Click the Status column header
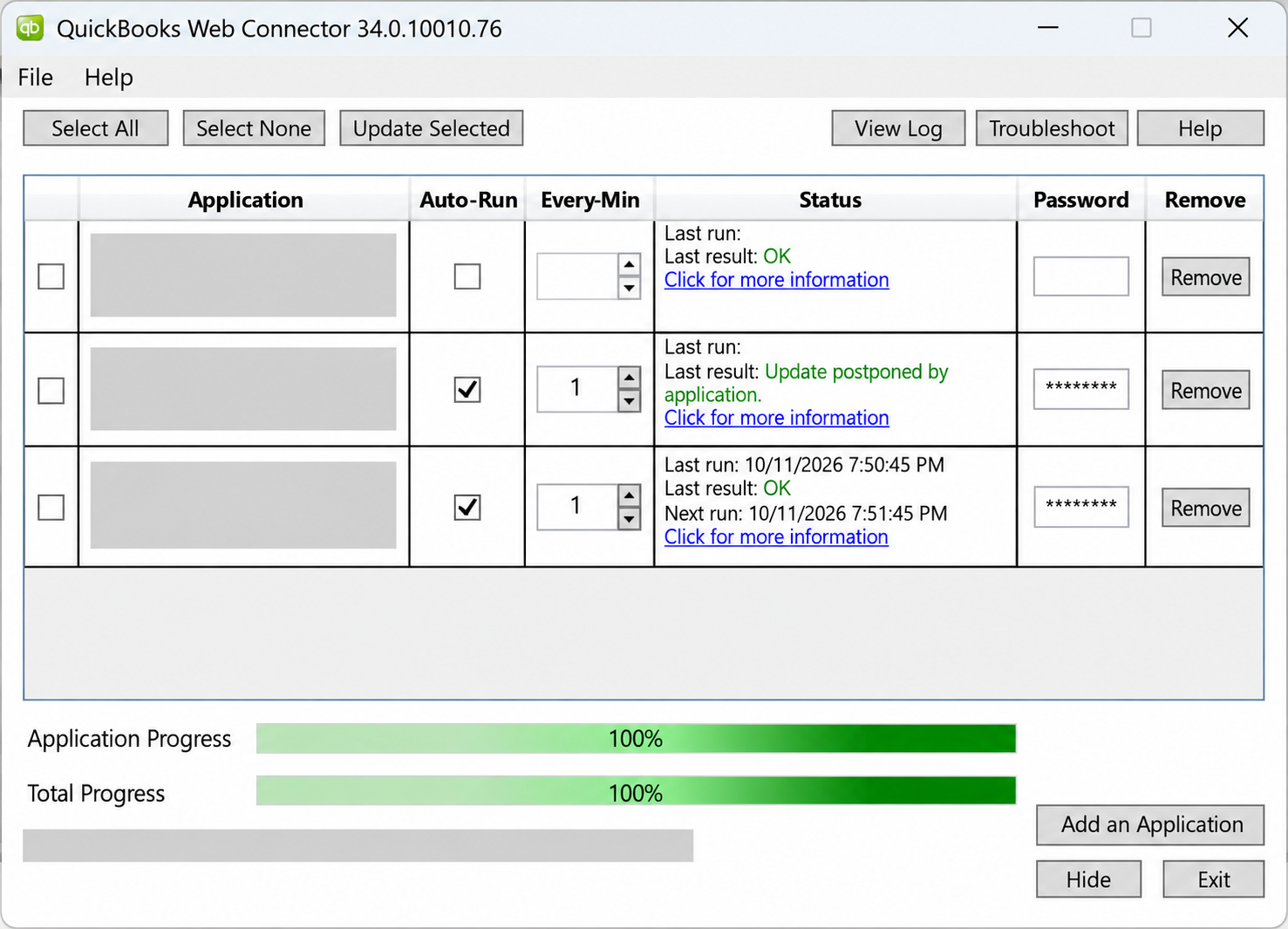Screen dimensions: 1288x929 tap(835, 200)
